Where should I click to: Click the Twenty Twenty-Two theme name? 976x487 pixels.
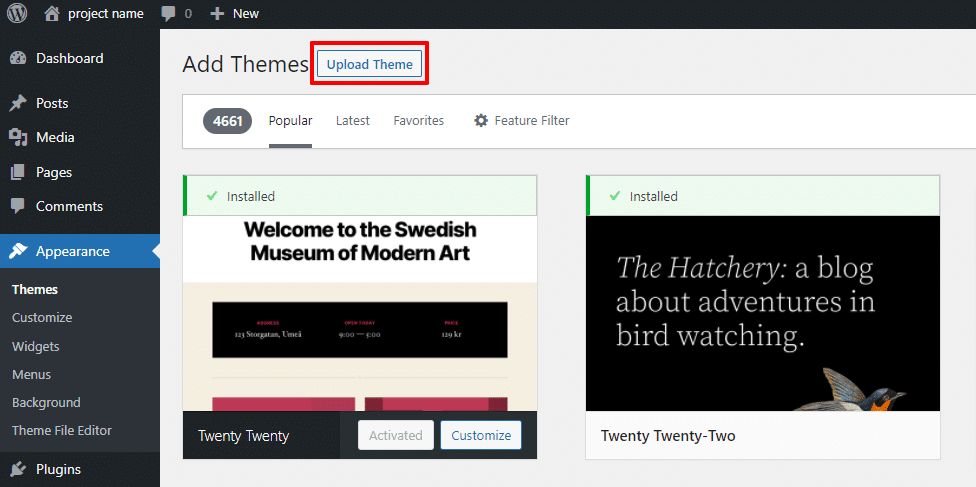pos(668,436)
